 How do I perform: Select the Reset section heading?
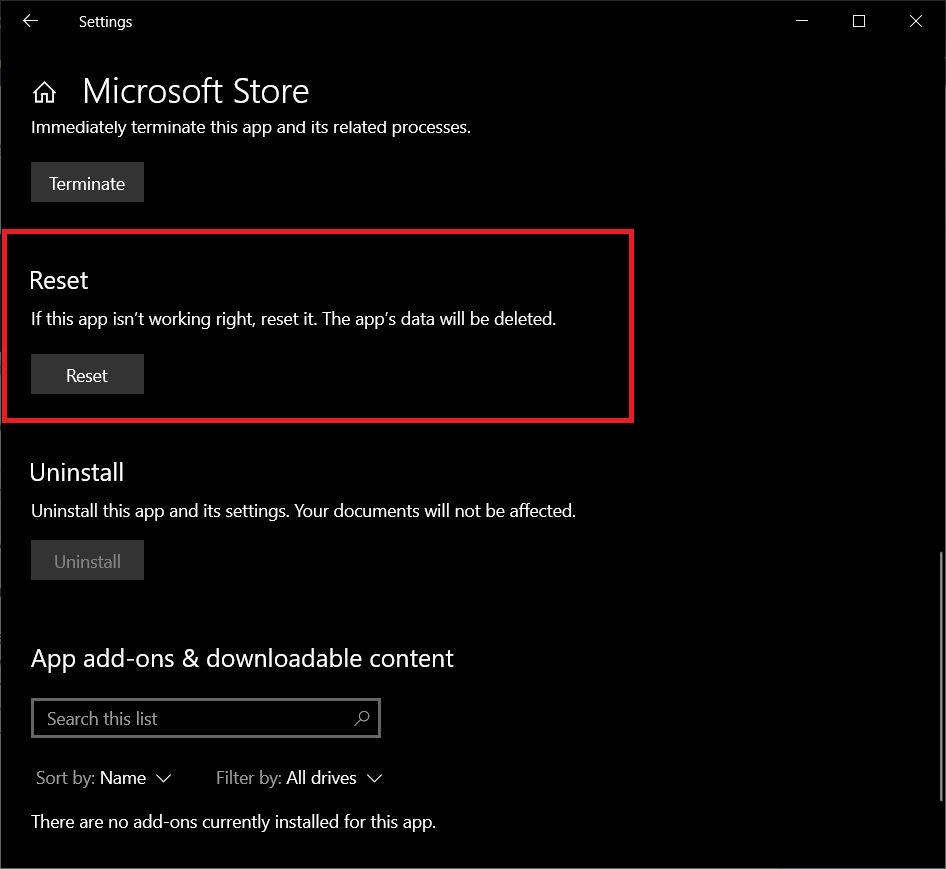pos(59,280)
